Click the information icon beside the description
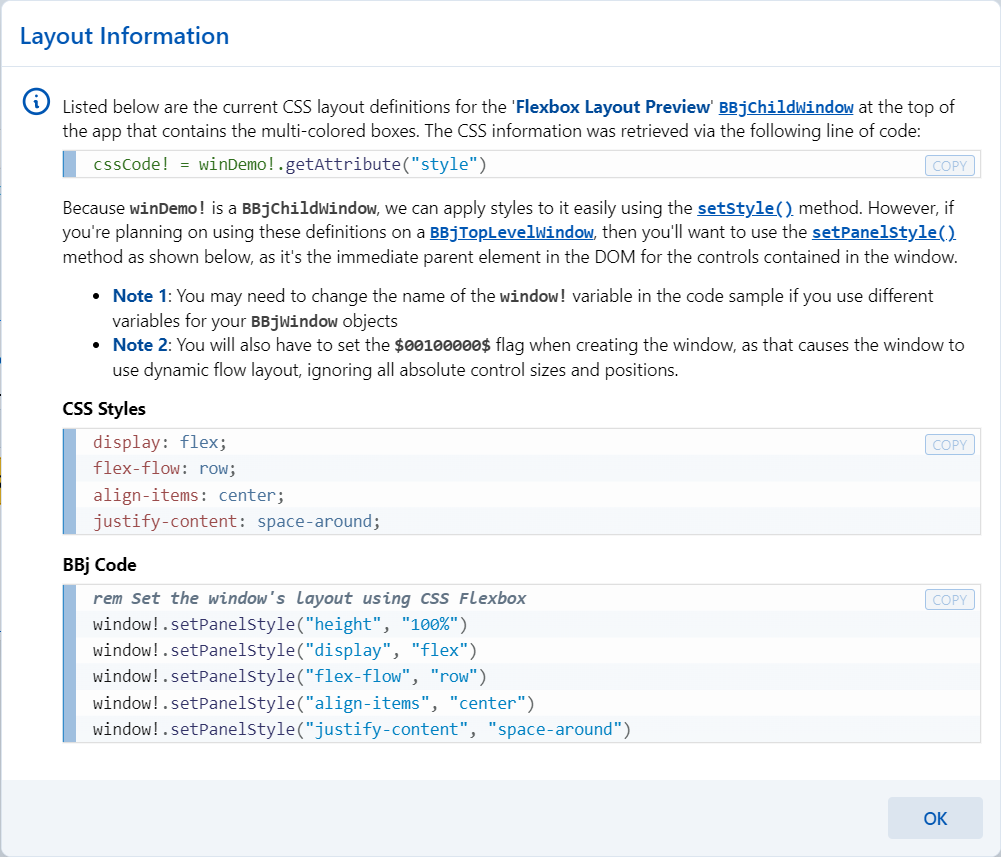 36,101
